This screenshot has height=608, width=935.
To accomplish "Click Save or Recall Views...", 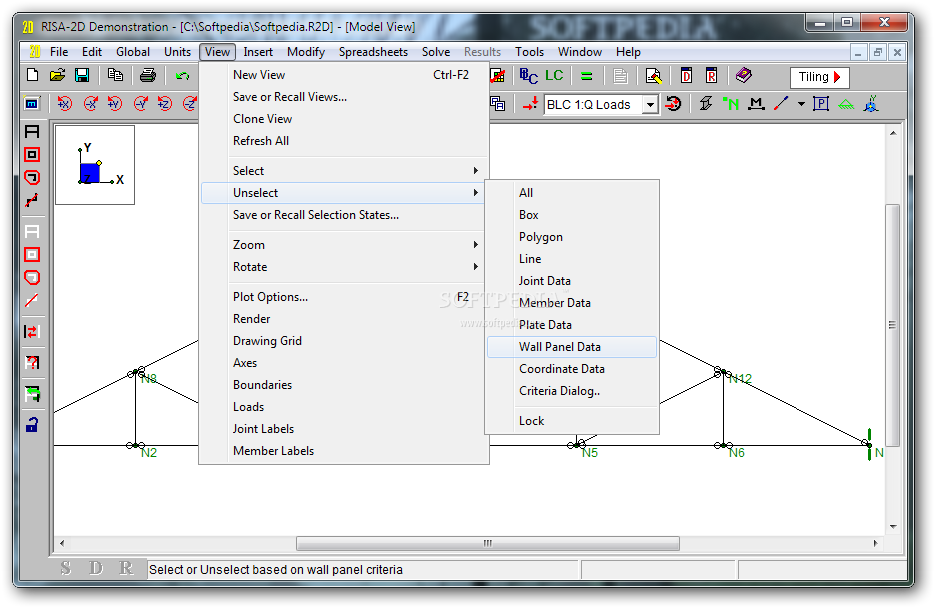I will coord(345,97).
